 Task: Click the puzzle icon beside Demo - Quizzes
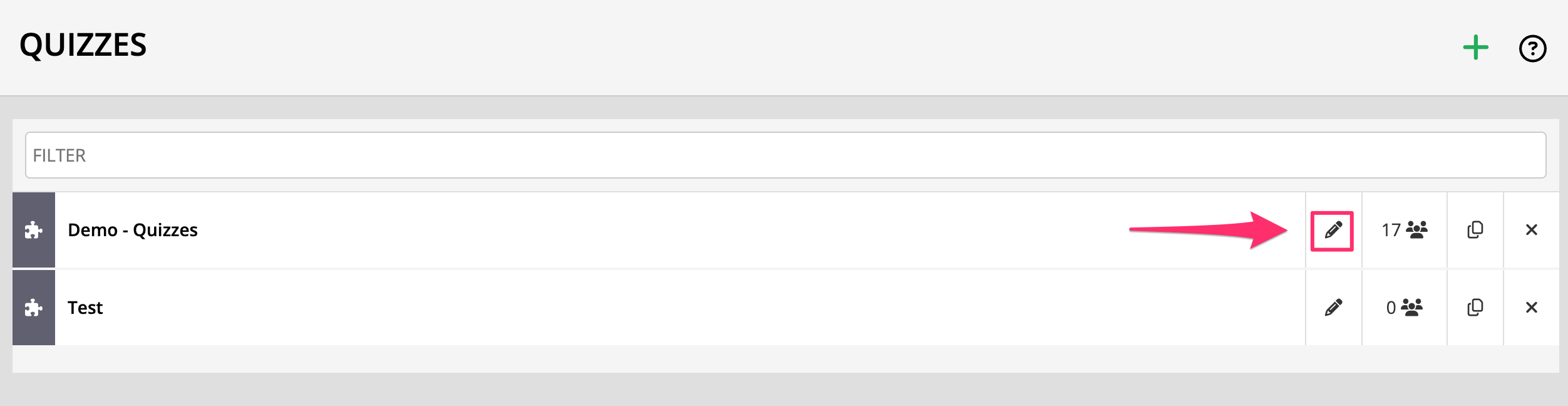(x=34, y=231)
